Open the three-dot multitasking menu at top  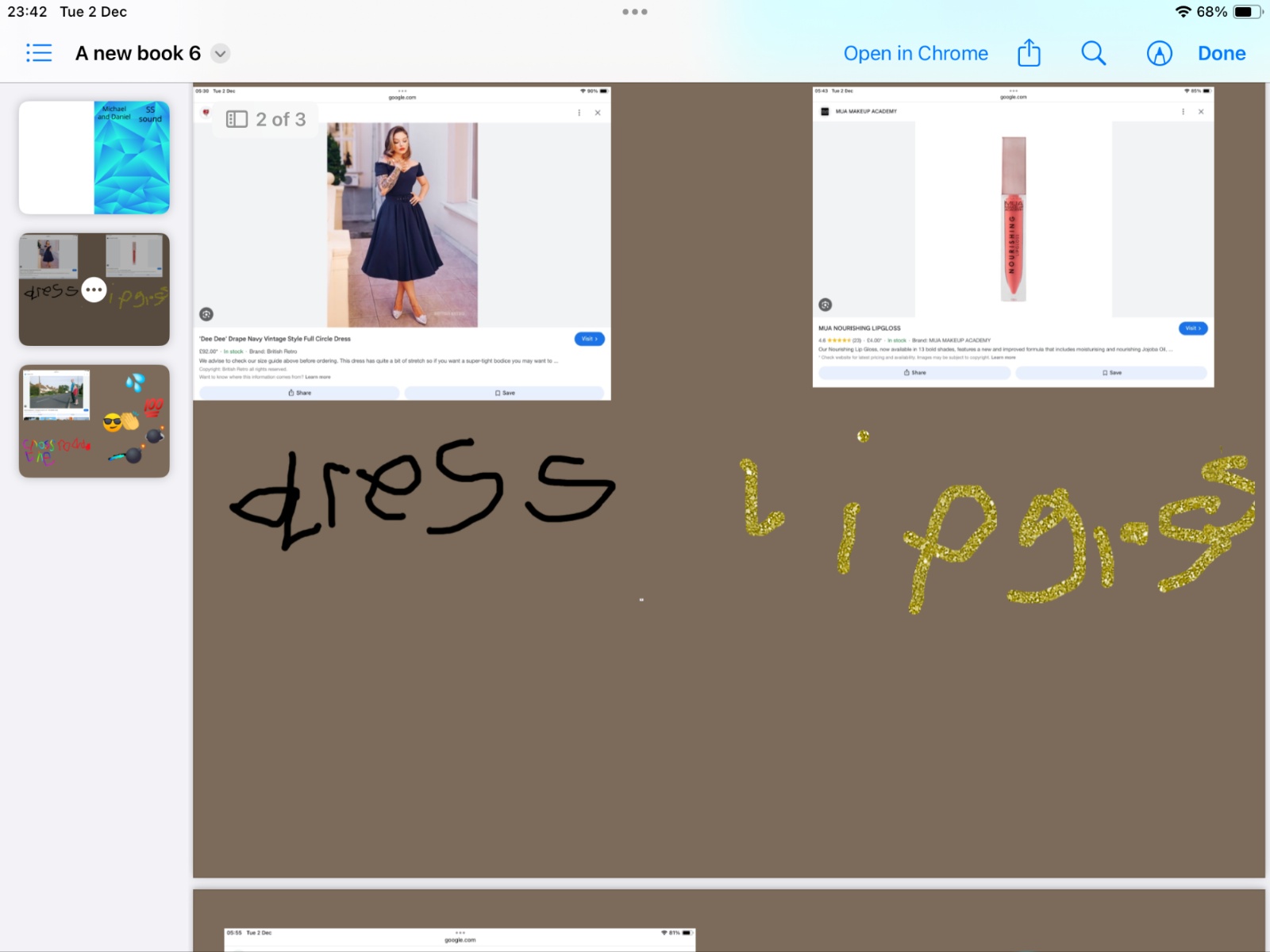(635, 12)
